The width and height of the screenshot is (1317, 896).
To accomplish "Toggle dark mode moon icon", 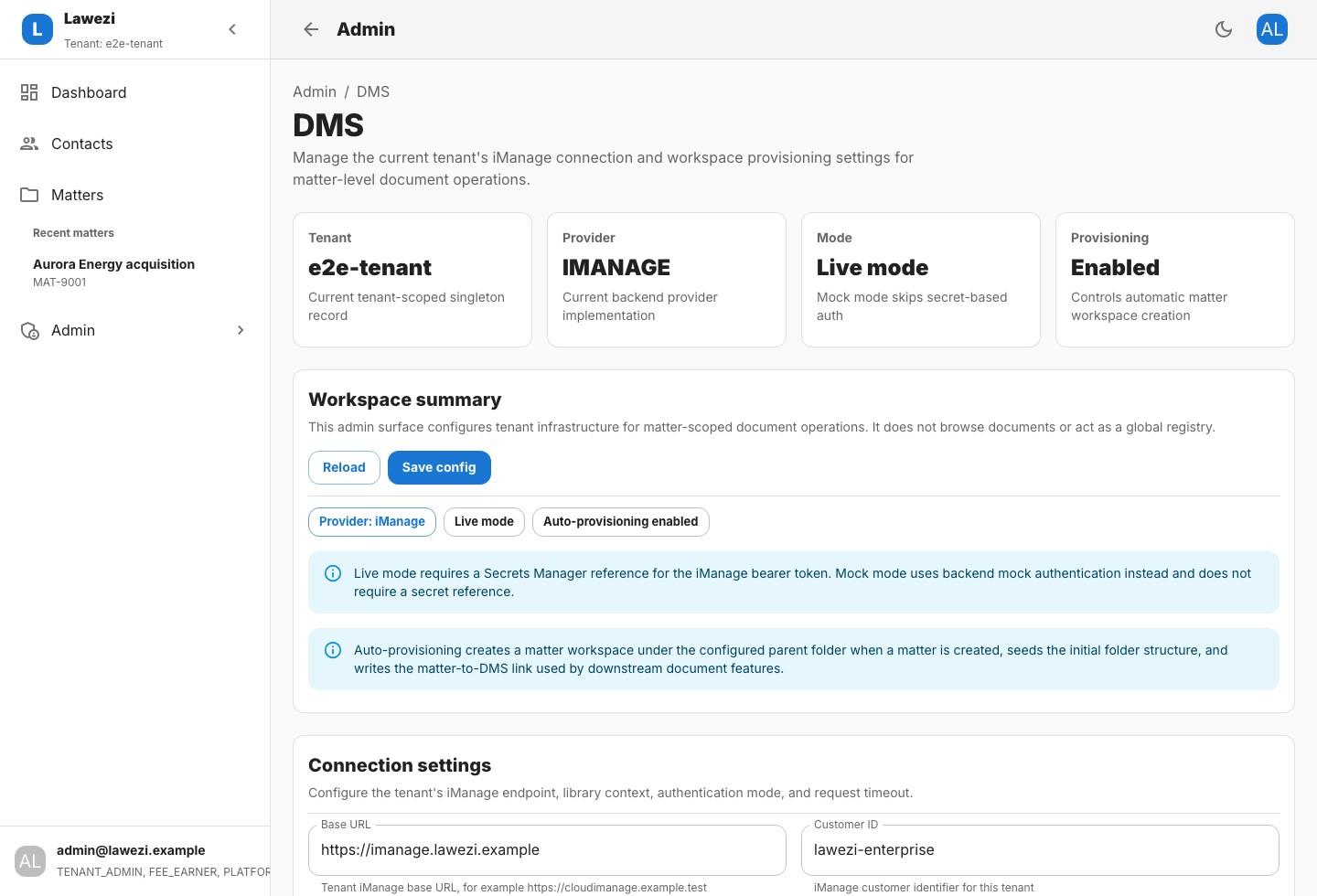I will tap(1224, 29).
